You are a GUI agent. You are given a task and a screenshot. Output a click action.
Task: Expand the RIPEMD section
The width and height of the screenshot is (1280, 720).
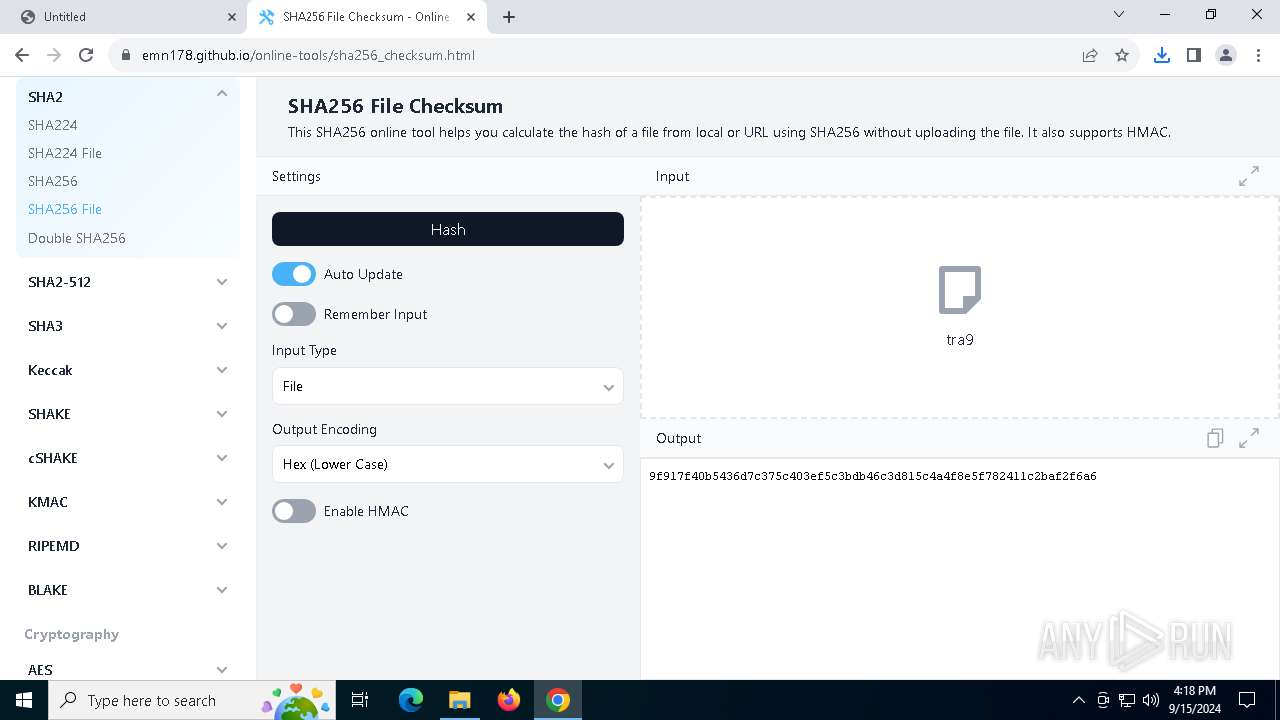coord(128,546)
